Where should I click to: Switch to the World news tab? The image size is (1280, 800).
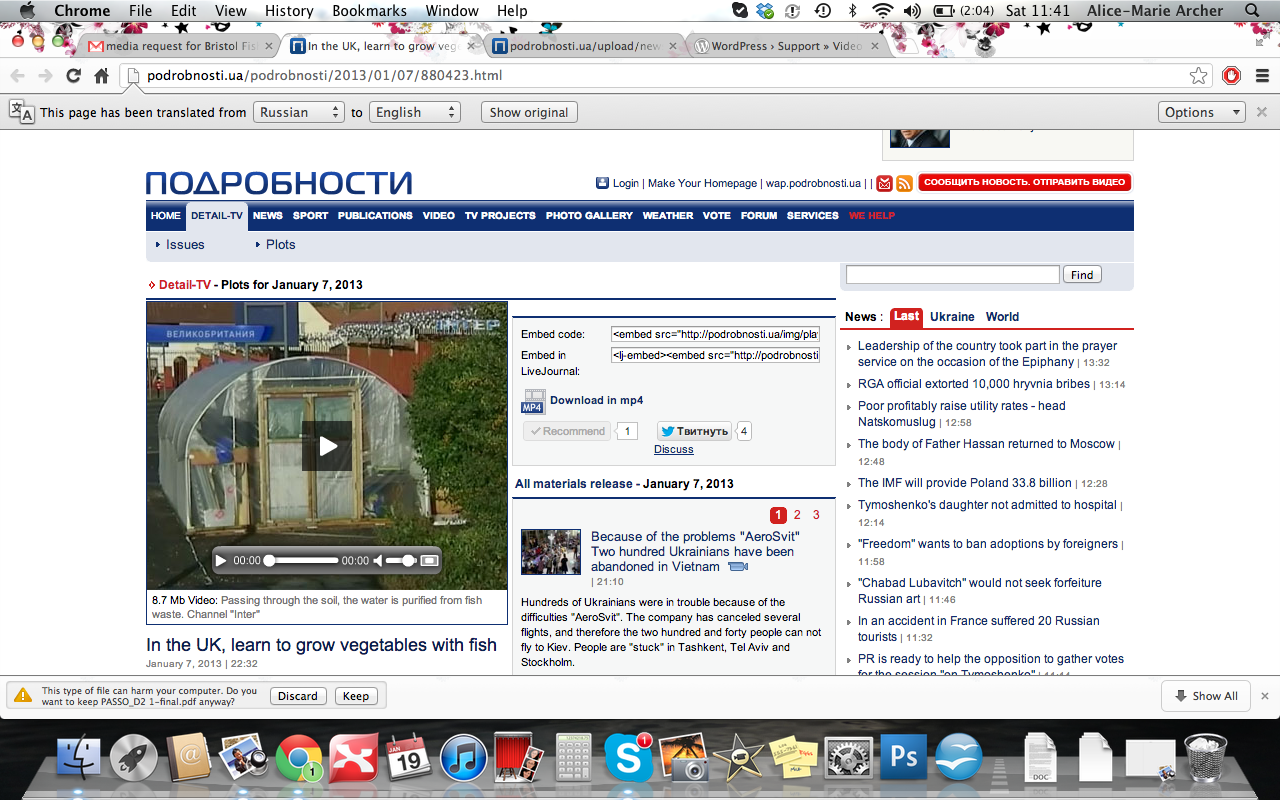(1002, 317)
